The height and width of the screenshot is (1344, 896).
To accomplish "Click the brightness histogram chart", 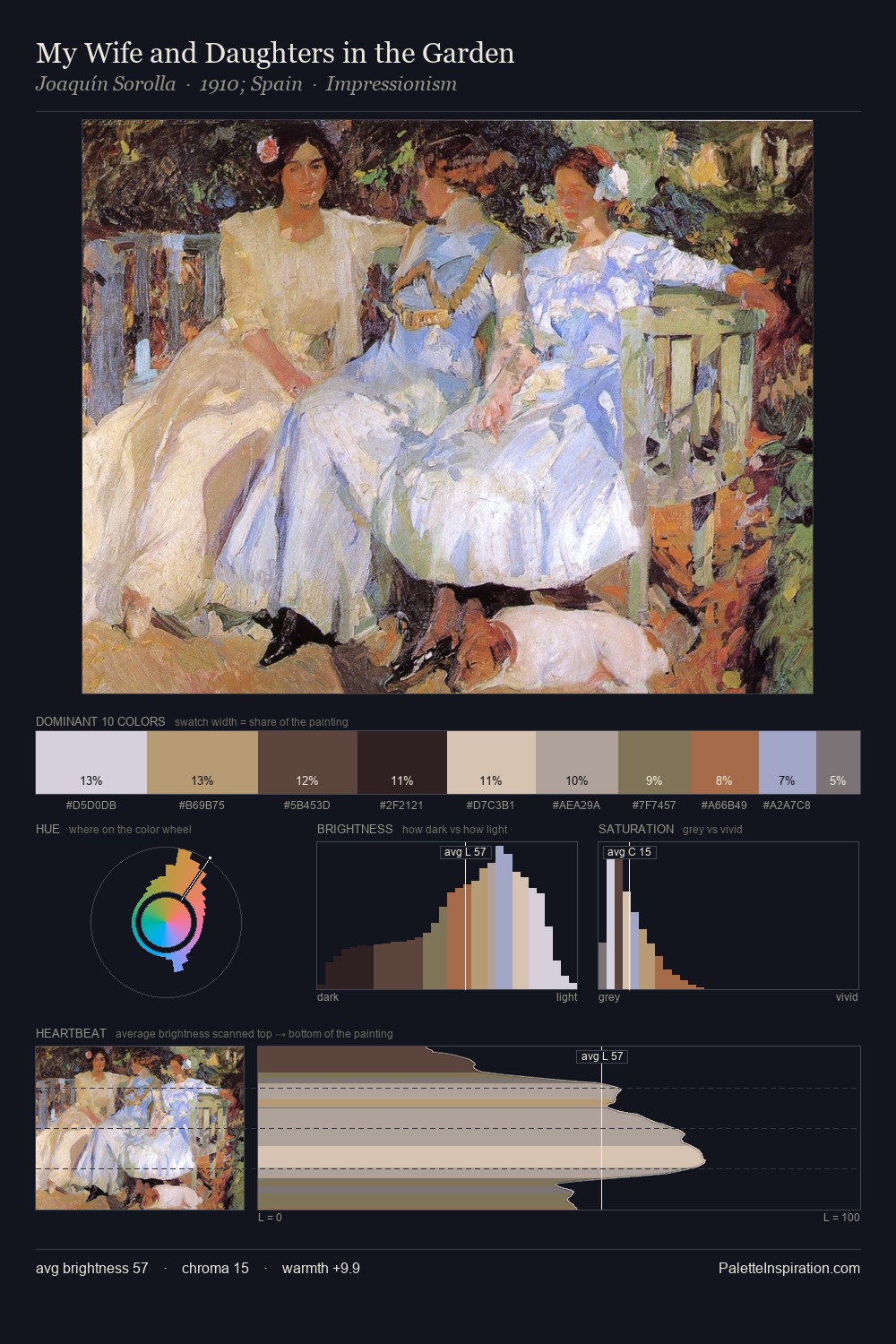I will (447, 916).
